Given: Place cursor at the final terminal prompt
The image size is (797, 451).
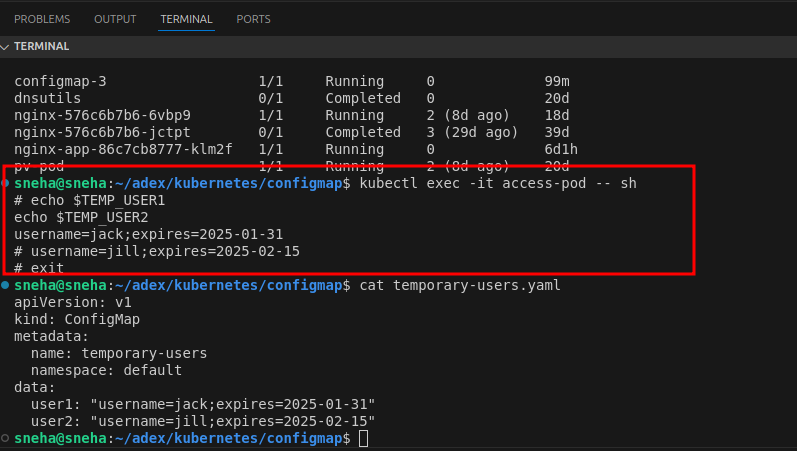Looking at the screenshot, I should 363,438.
